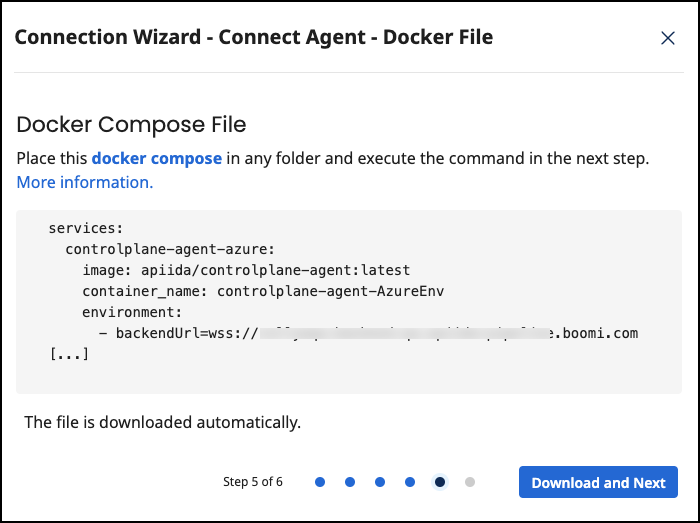Click the active fifth step dot
The width and height of the screenshot is (700, 523).
(440, 482)
